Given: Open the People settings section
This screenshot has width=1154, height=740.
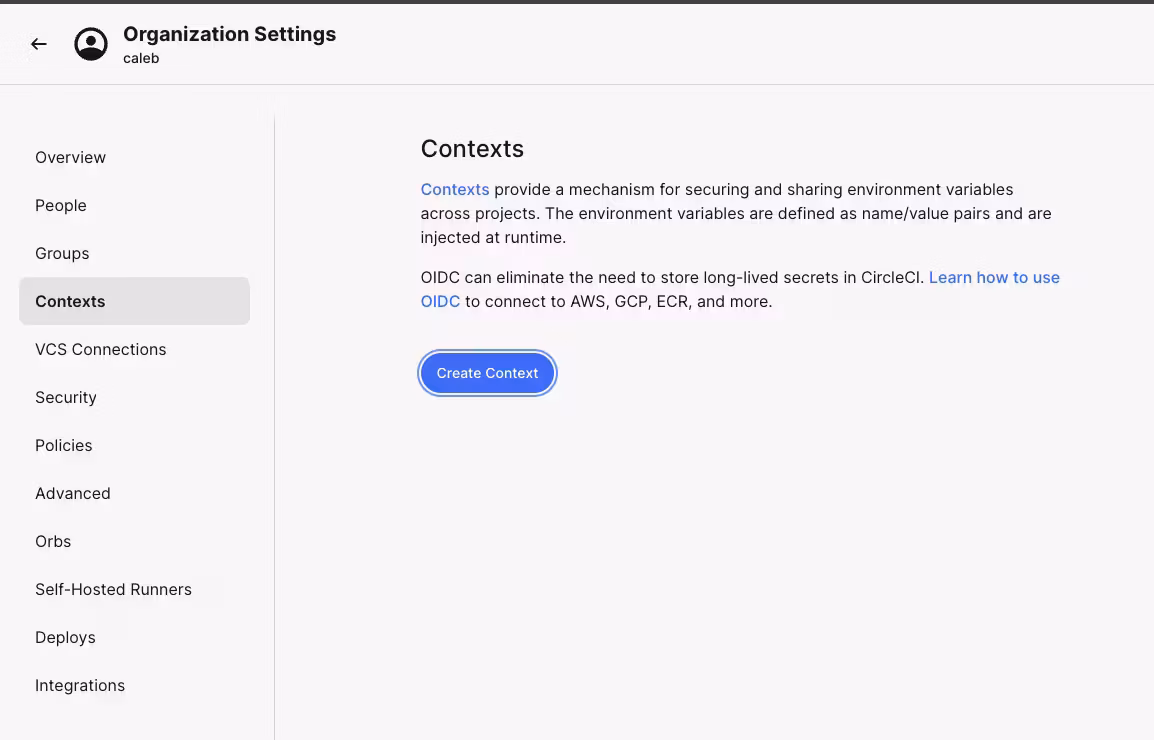Looking at the screenshot, I should (x=61, y=205).
